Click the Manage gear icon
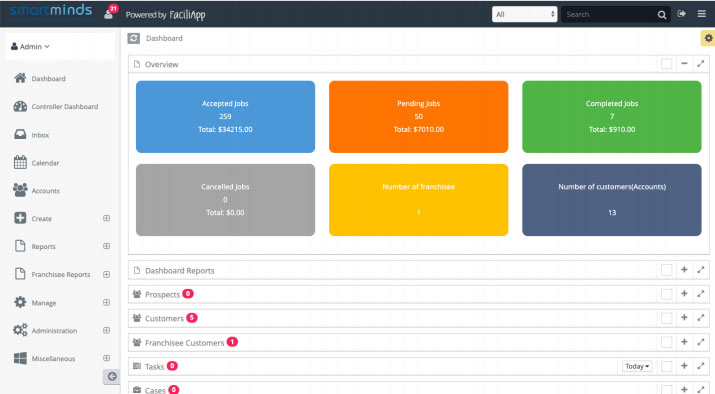 (20, 302)
